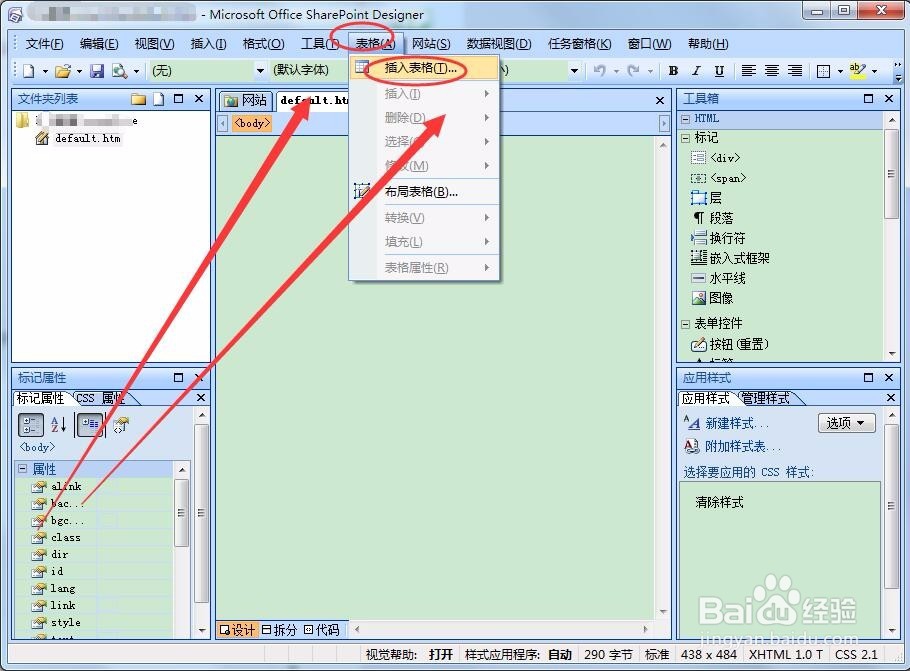This screenshot has width=910, height=671.
Task: Click 新建样式... link
Action: coord(737,424)
